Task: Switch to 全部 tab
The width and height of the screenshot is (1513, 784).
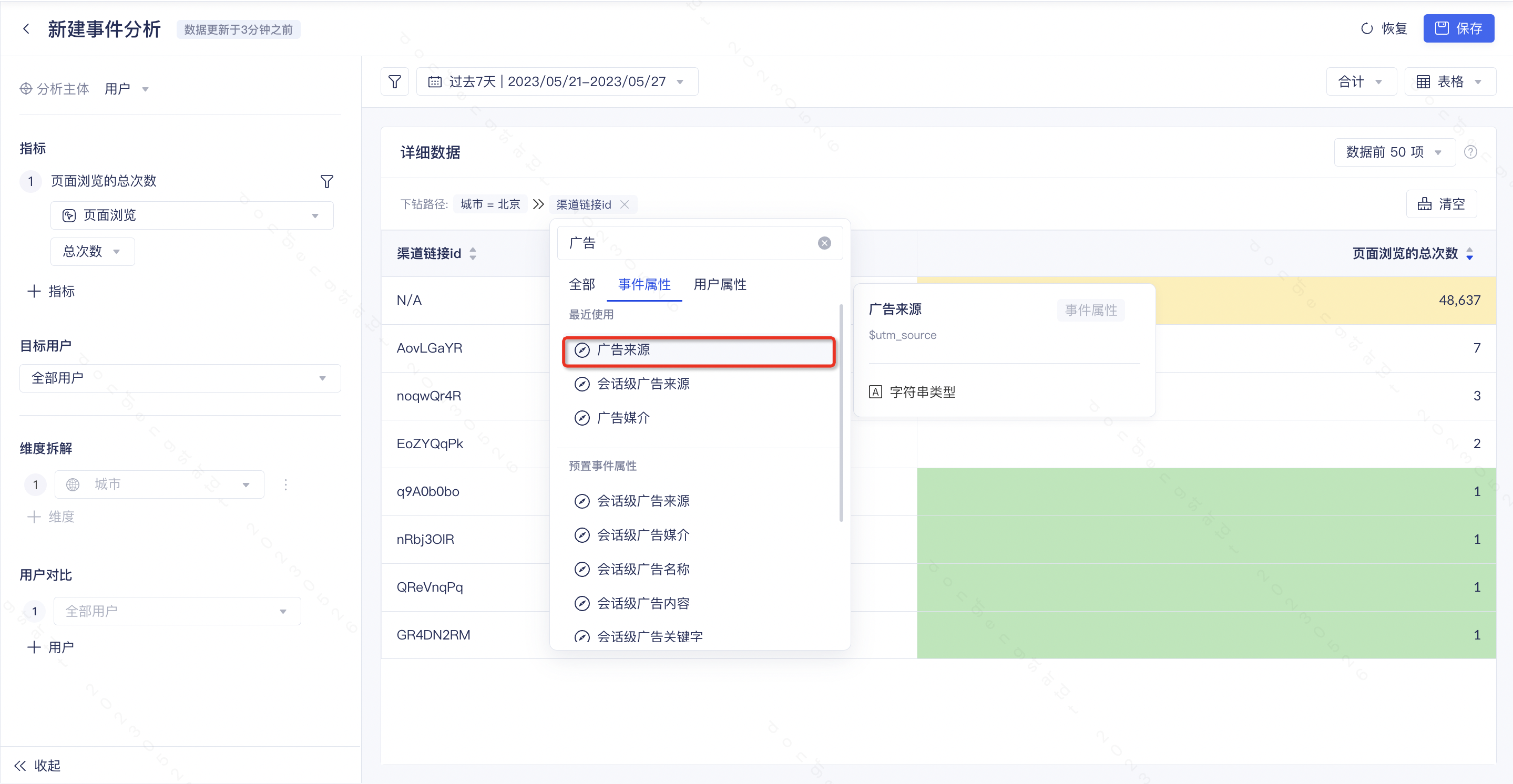Action: pos(581,284)
